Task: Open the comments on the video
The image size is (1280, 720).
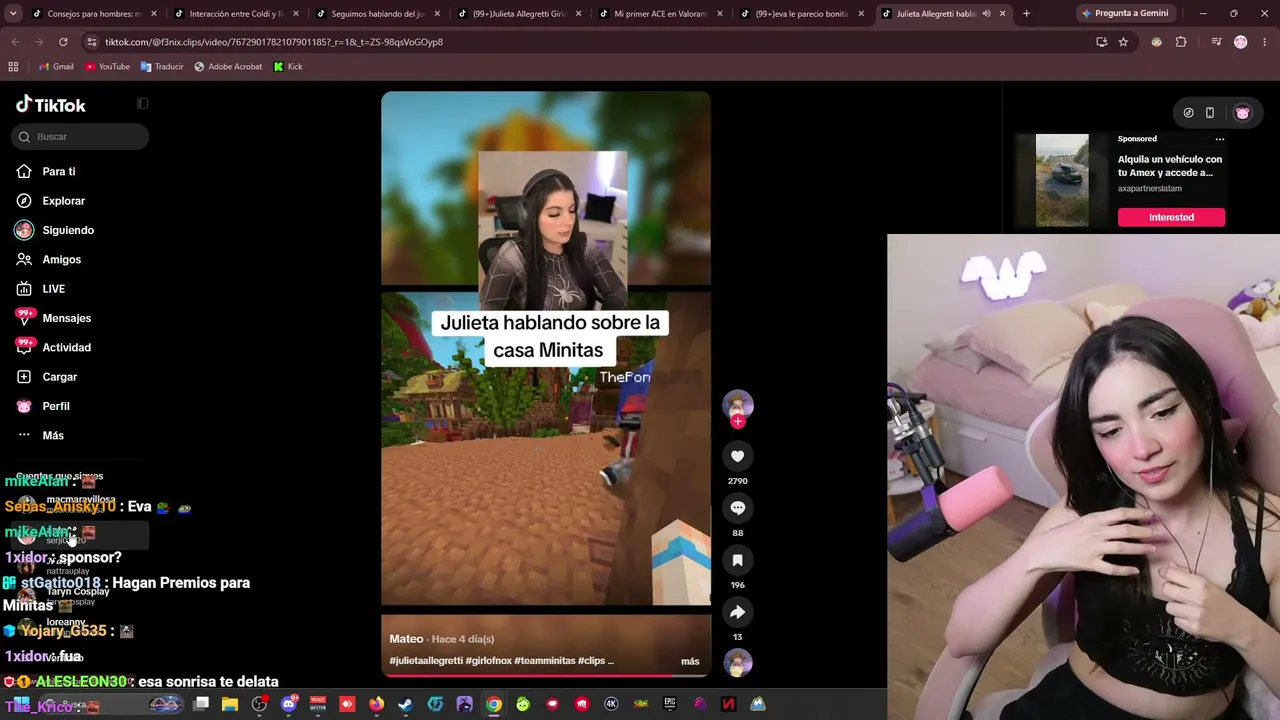Action: click(x=738, y=508)
